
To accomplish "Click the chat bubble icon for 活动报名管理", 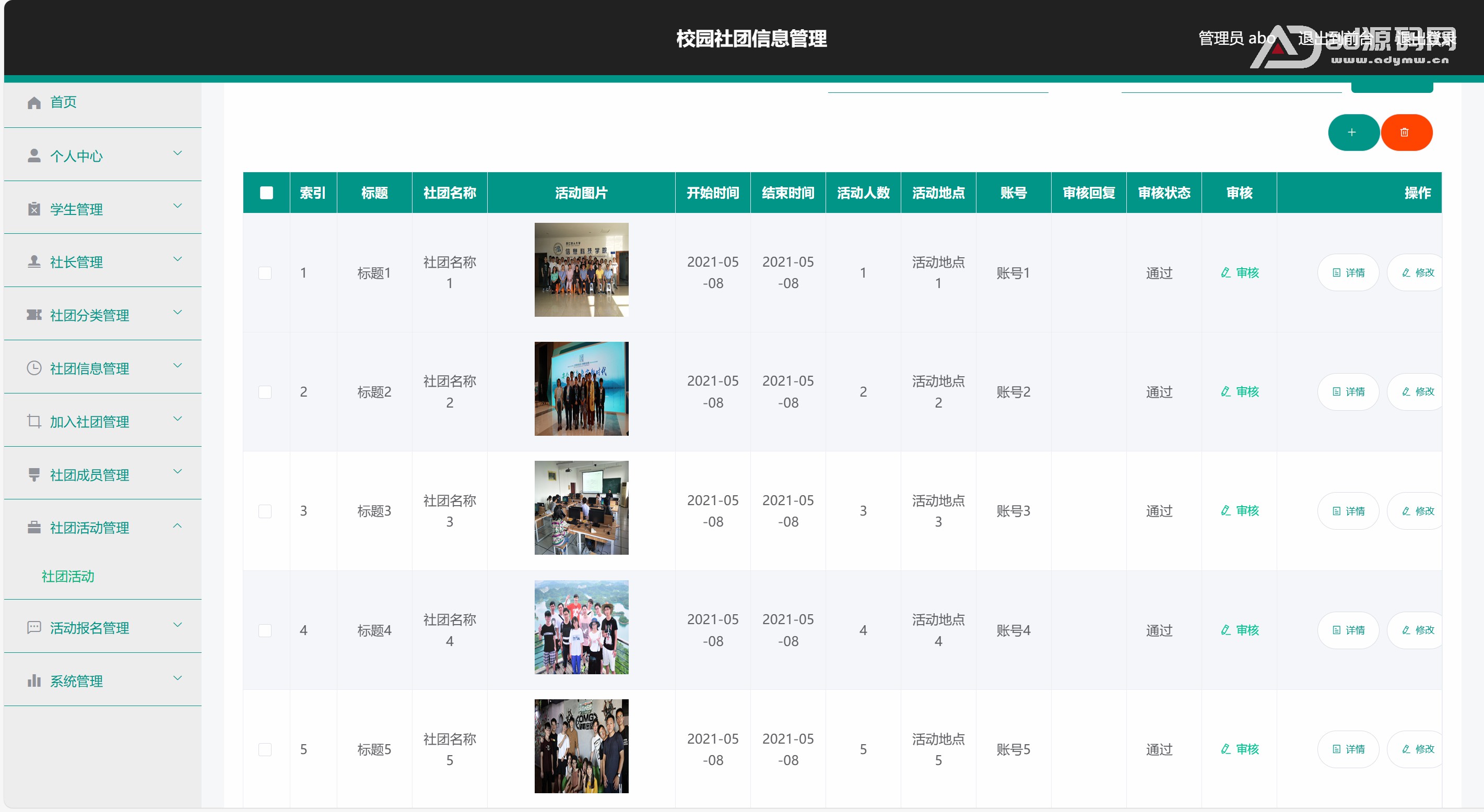I will click(34, 627).
